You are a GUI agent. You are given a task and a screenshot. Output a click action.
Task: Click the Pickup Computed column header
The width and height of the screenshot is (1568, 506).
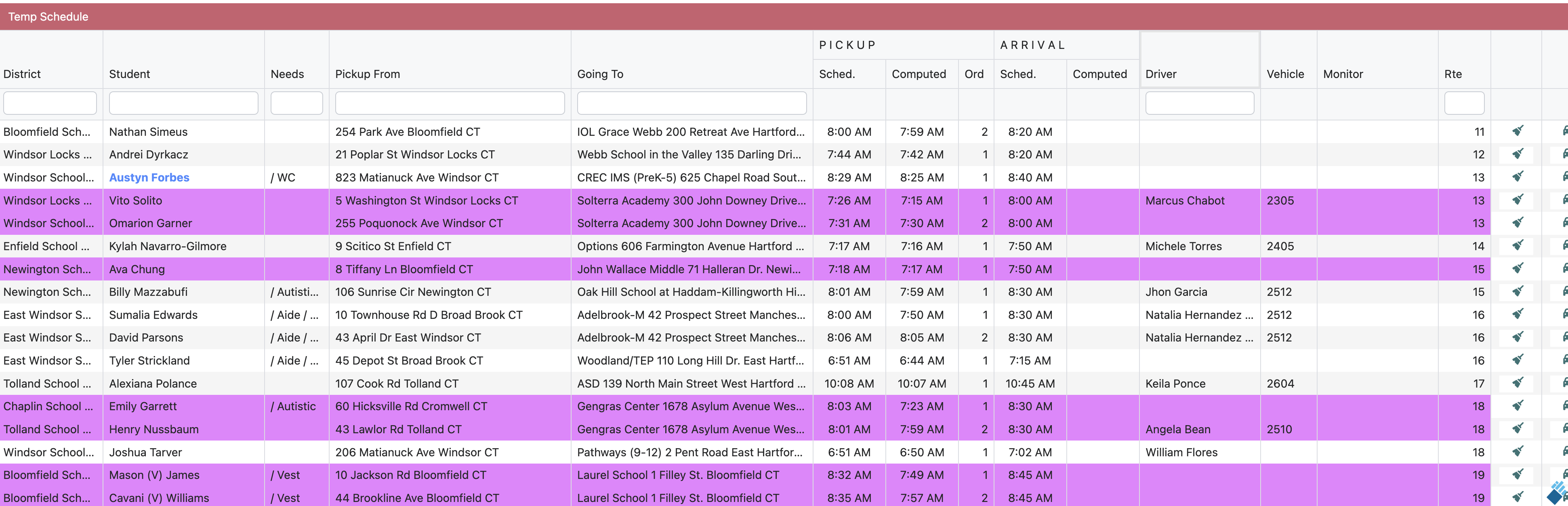coord(919,74)
